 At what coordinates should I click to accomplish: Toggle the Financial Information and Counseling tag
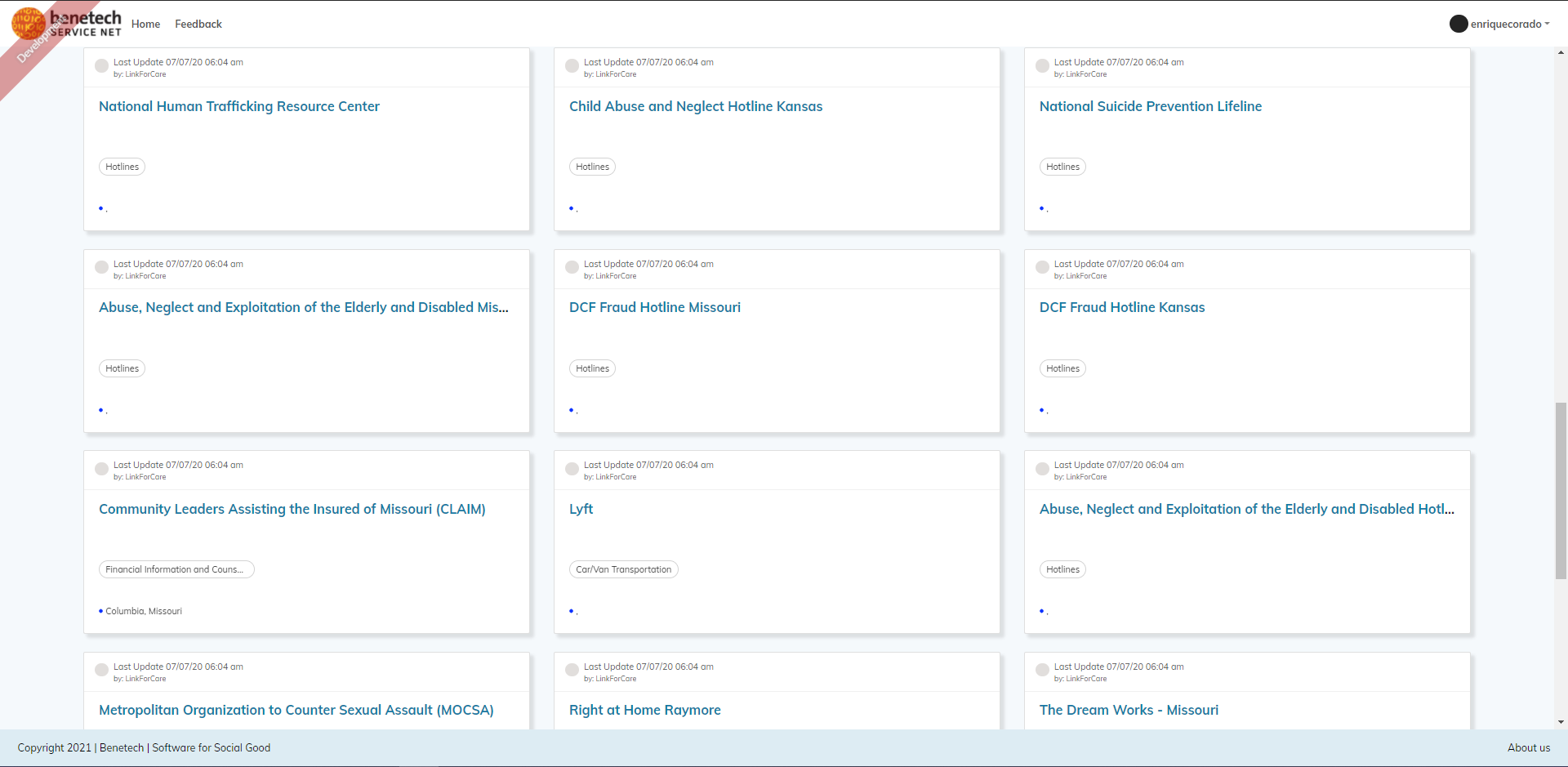pos(176,569)
